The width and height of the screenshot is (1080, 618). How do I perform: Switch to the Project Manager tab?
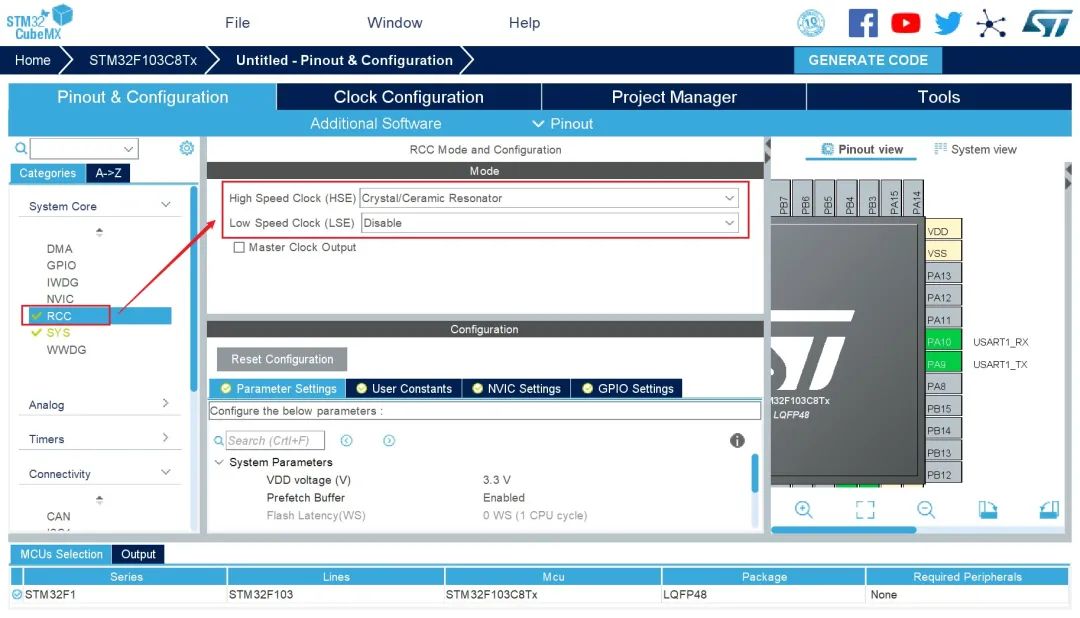tap(674, 97)
